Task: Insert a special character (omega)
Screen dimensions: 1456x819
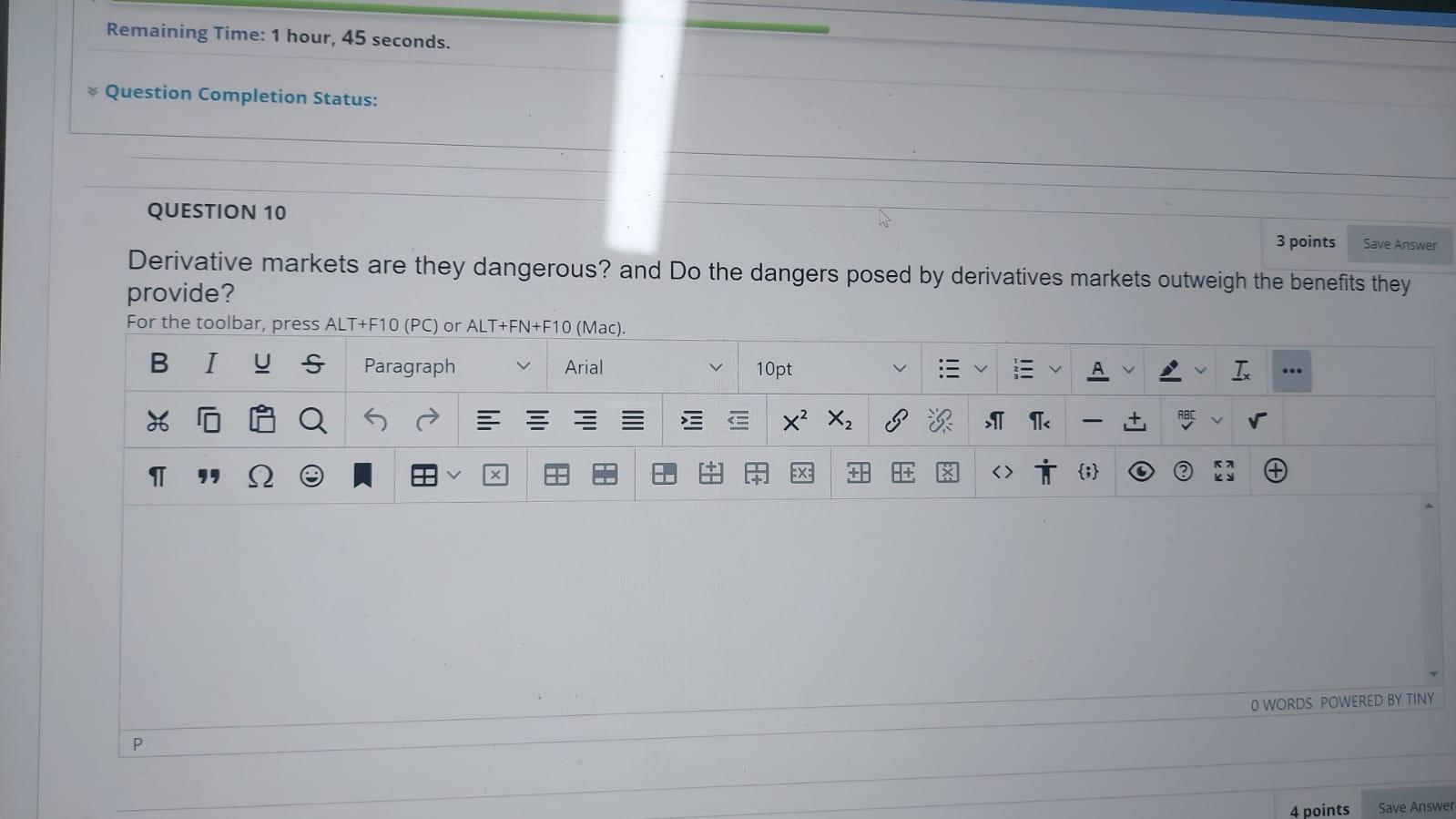Action: tap(260, 476)
